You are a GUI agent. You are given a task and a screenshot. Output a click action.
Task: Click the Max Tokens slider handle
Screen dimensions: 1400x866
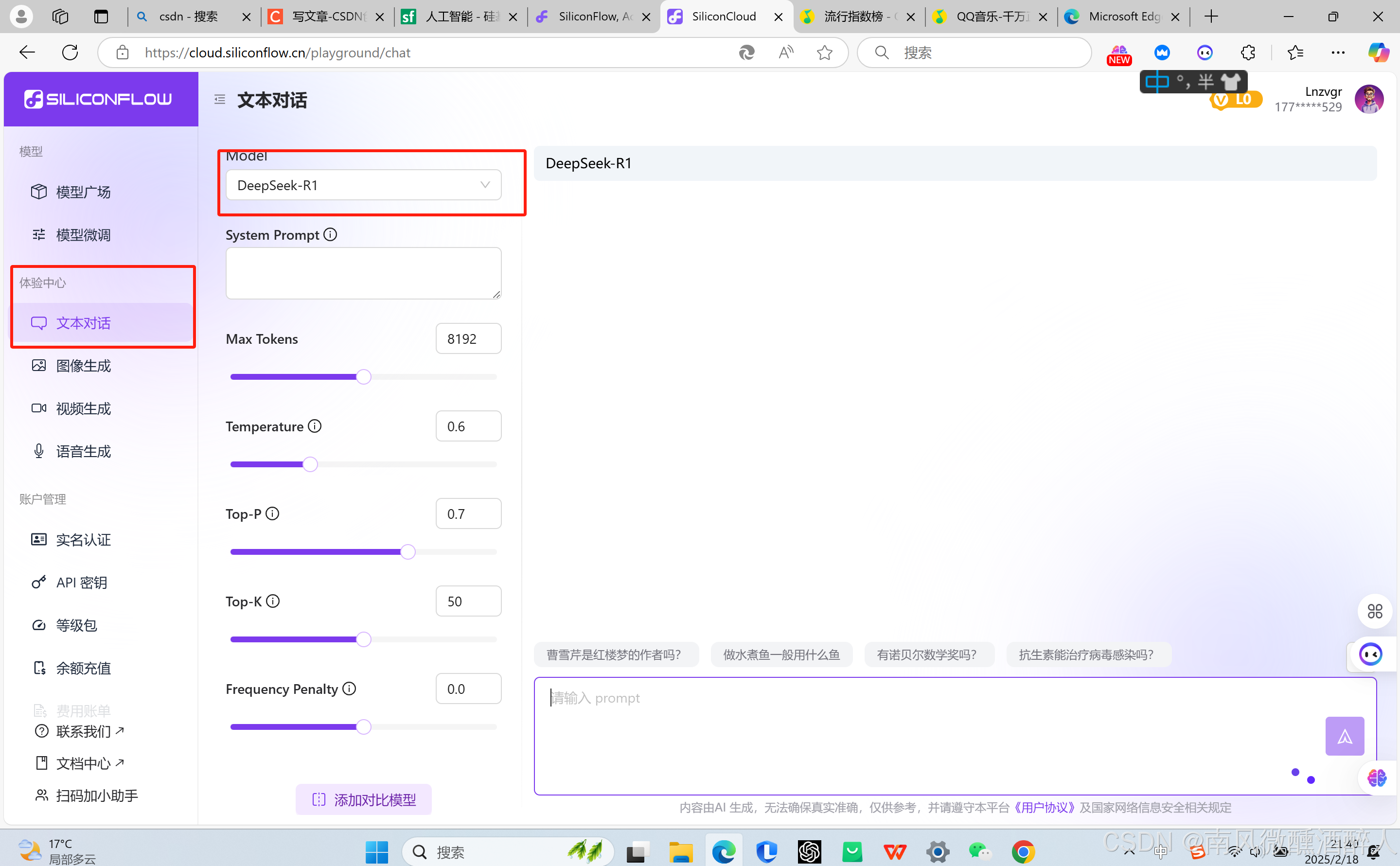click(x=363, y=377)
